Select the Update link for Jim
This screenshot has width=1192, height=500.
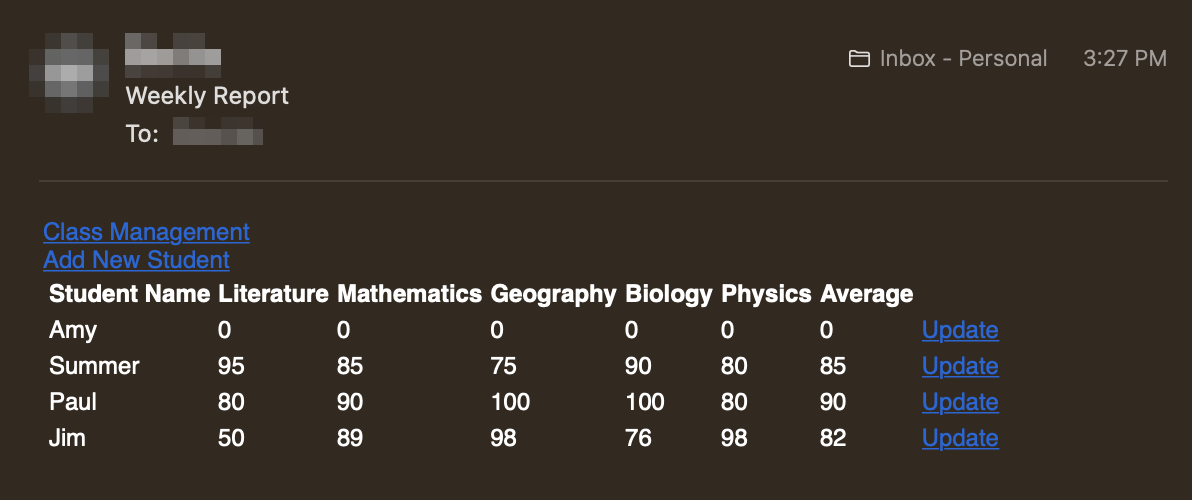tap(959, 438)
